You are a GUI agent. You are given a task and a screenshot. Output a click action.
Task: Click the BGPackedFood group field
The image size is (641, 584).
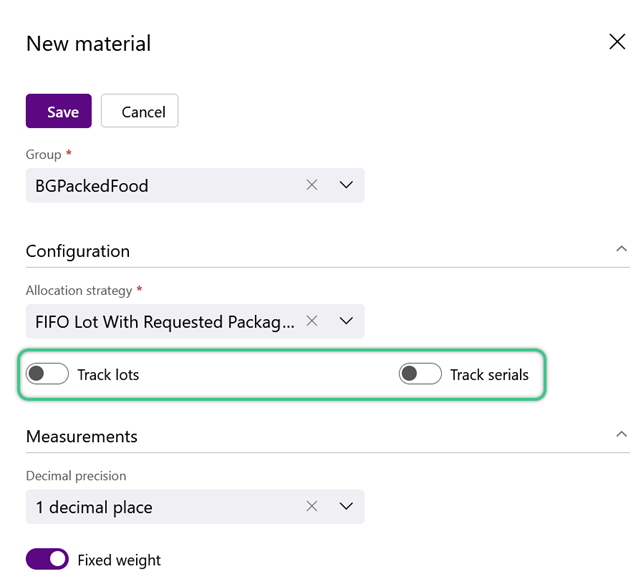pos(195,185)
